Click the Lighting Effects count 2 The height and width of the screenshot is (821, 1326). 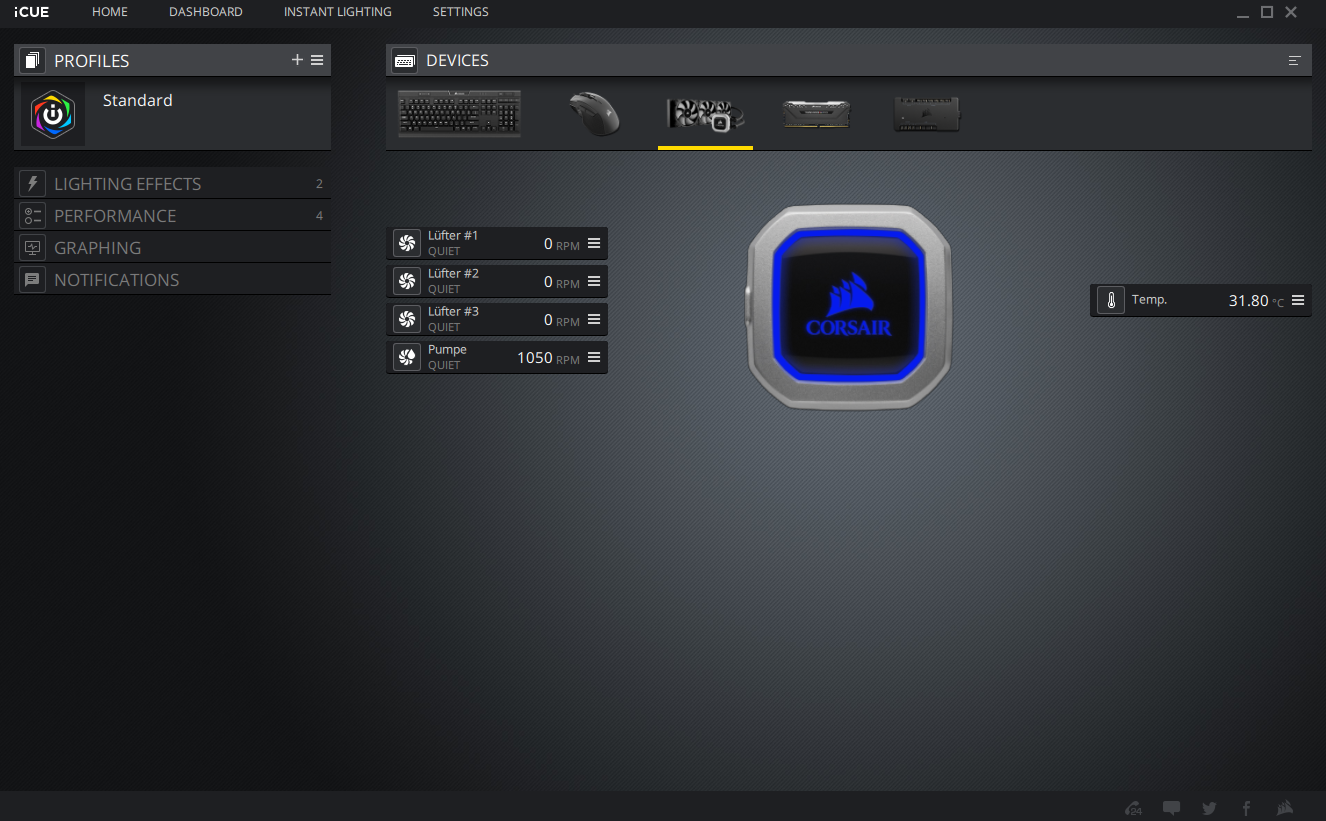(319, 184)
